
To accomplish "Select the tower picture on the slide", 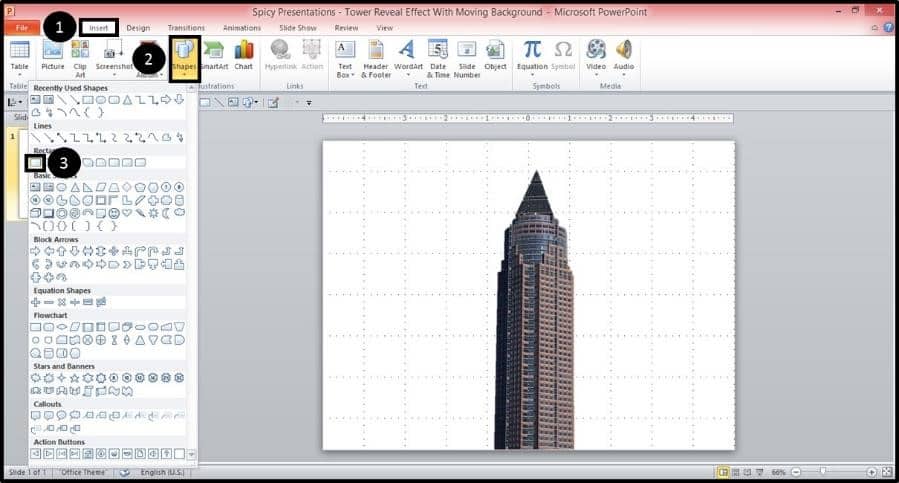I will pos(534,310).
